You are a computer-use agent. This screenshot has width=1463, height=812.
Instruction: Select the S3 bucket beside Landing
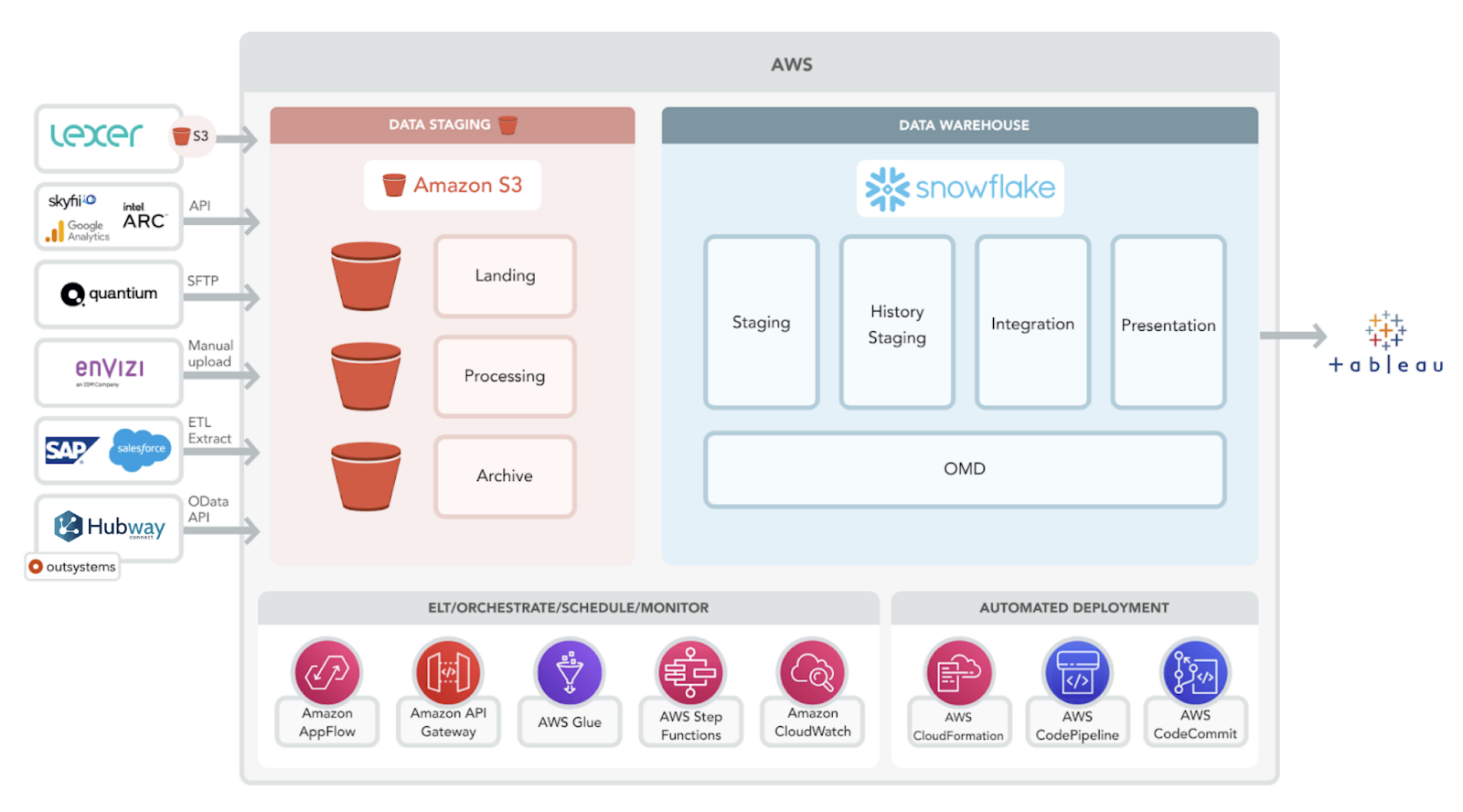(366, 276)
